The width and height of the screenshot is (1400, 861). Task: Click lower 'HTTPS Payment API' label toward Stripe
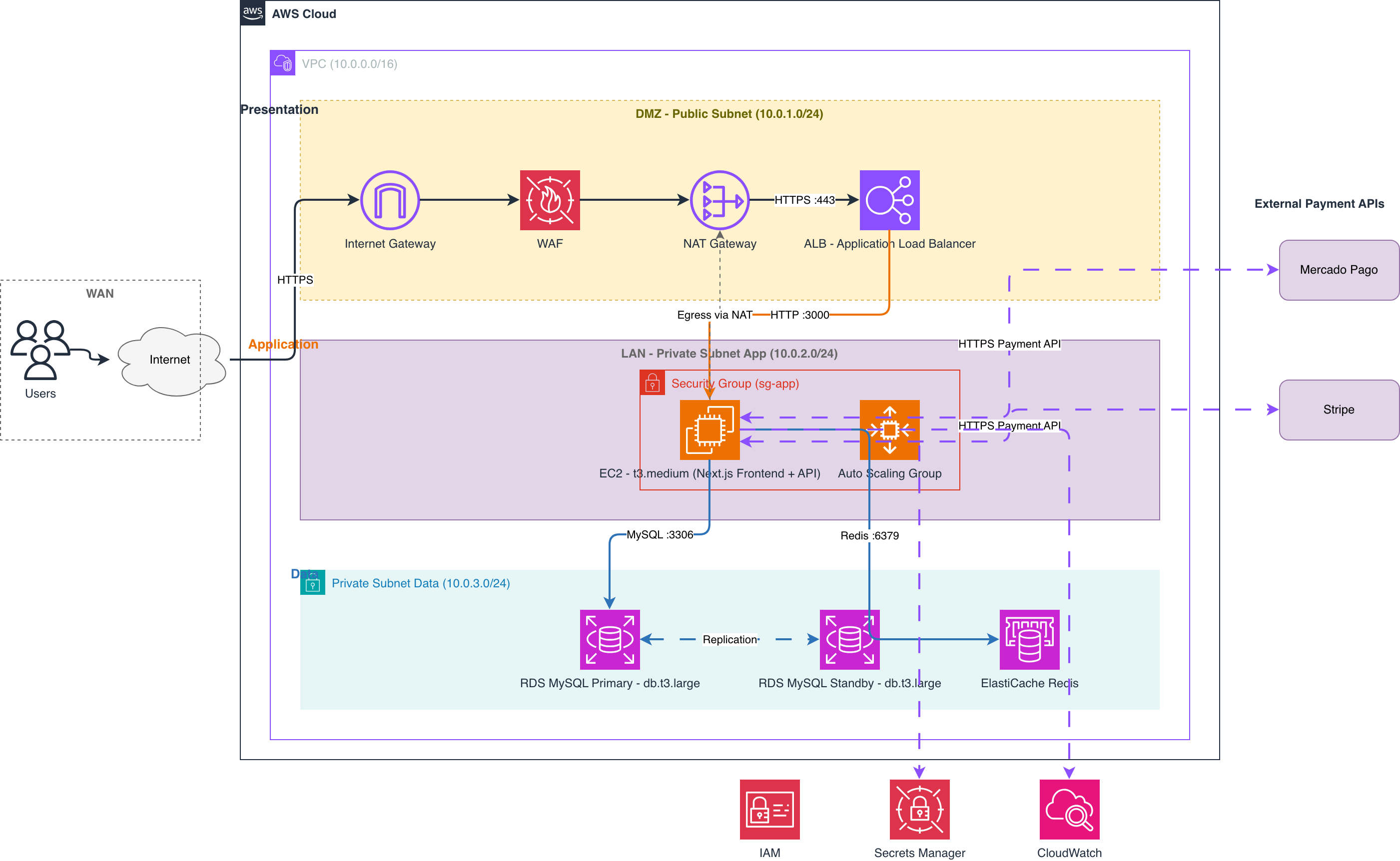pos(1009,426)
